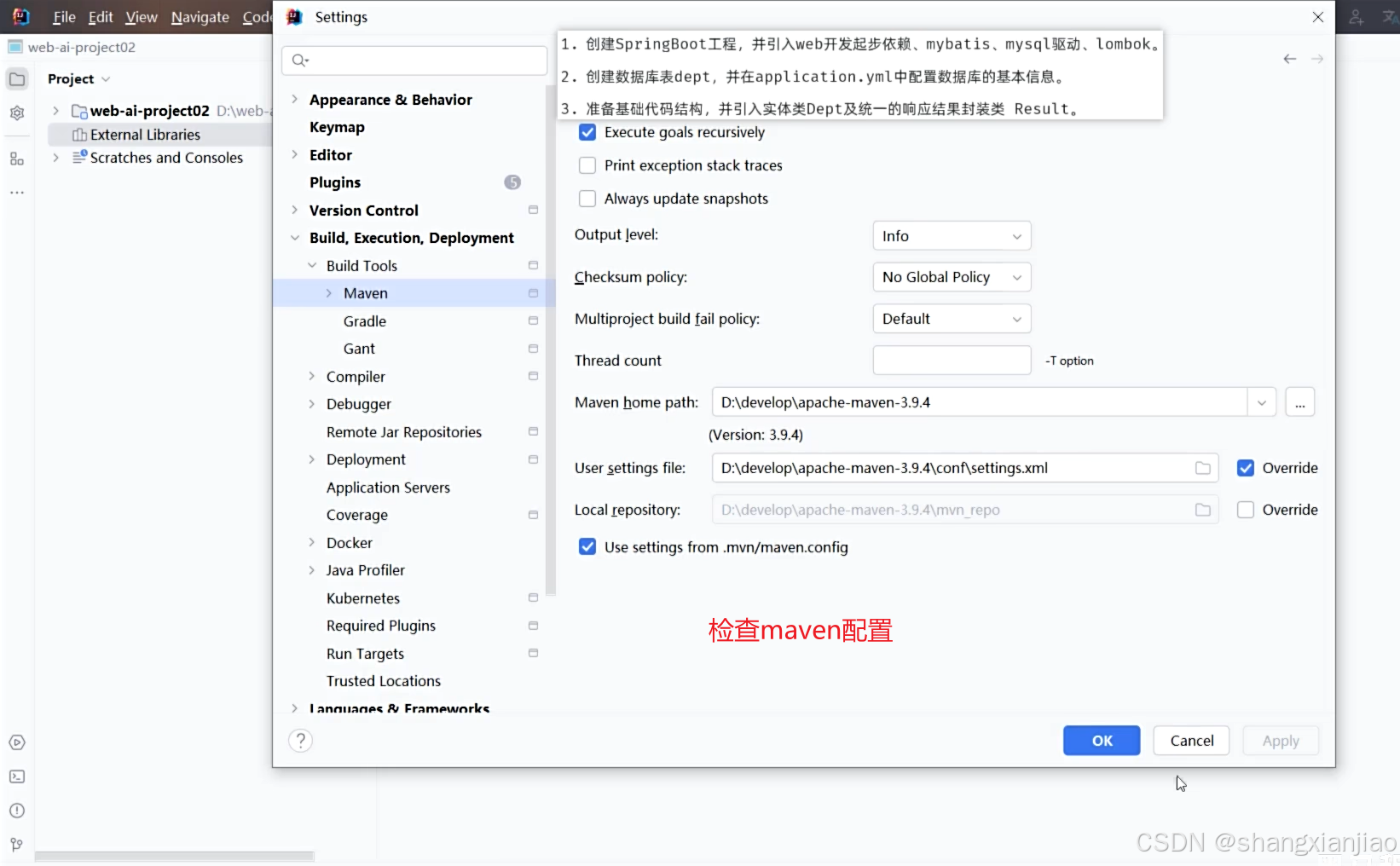
Task: Click the Cancel button
Action: pos(1191,741)
